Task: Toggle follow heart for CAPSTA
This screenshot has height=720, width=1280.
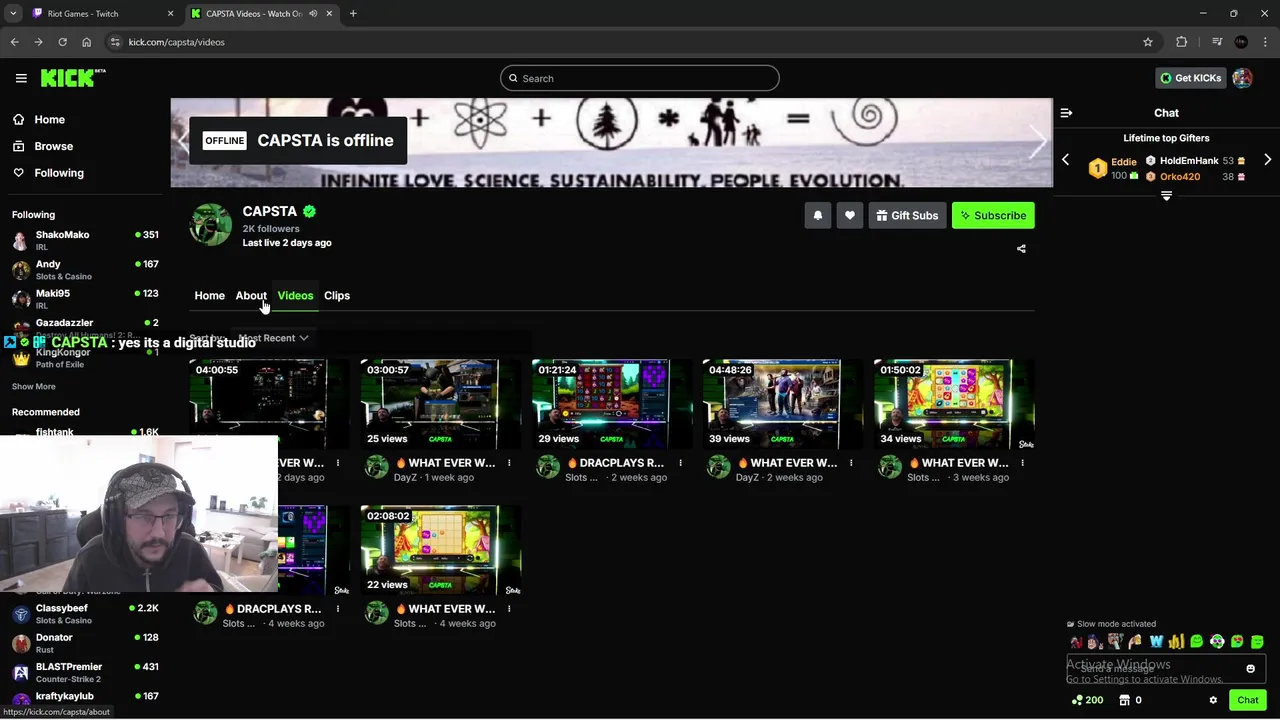Action: [850, 215]
